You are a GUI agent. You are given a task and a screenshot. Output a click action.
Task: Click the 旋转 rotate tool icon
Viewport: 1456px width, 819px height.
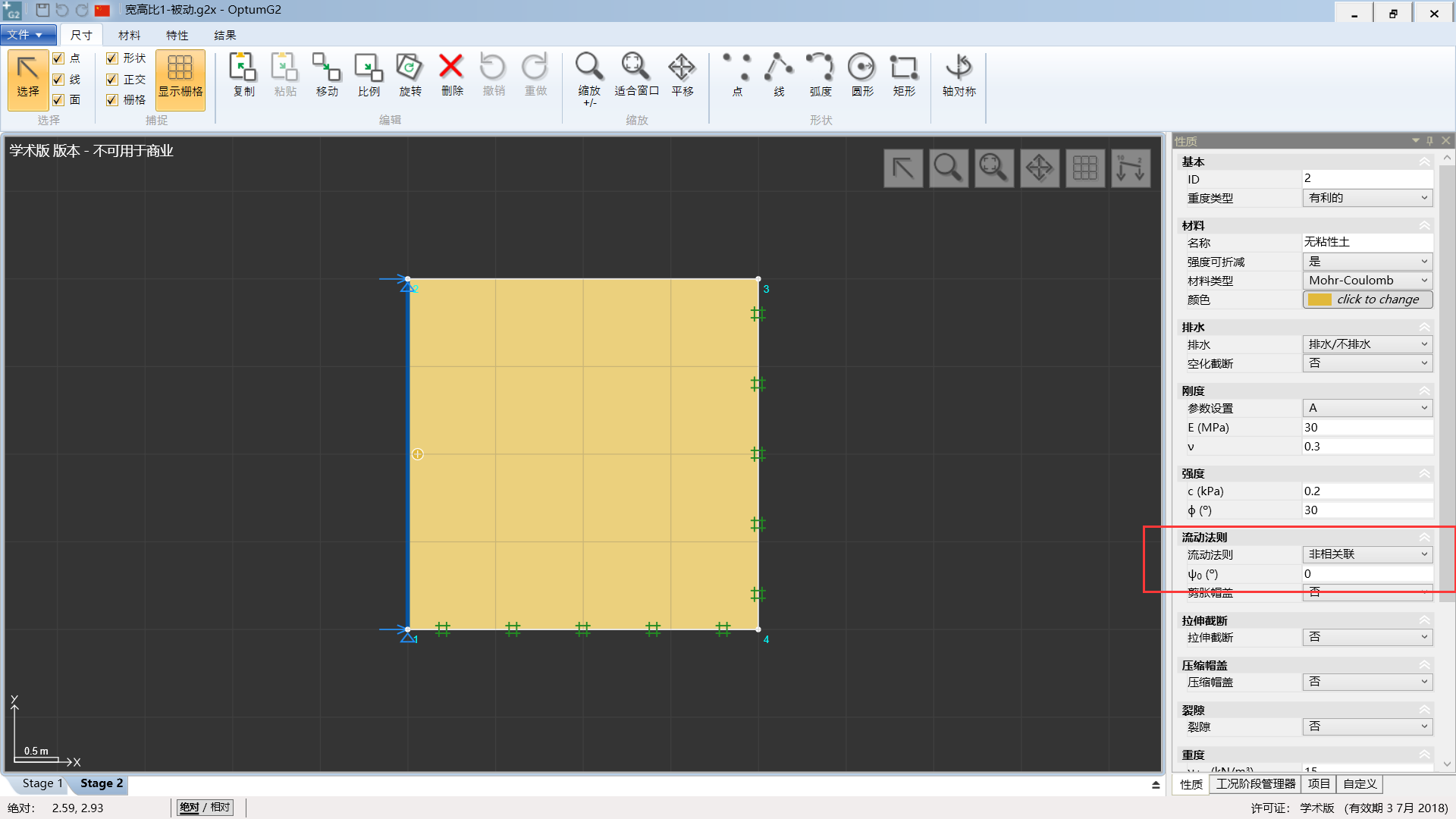tap(410, 75)
